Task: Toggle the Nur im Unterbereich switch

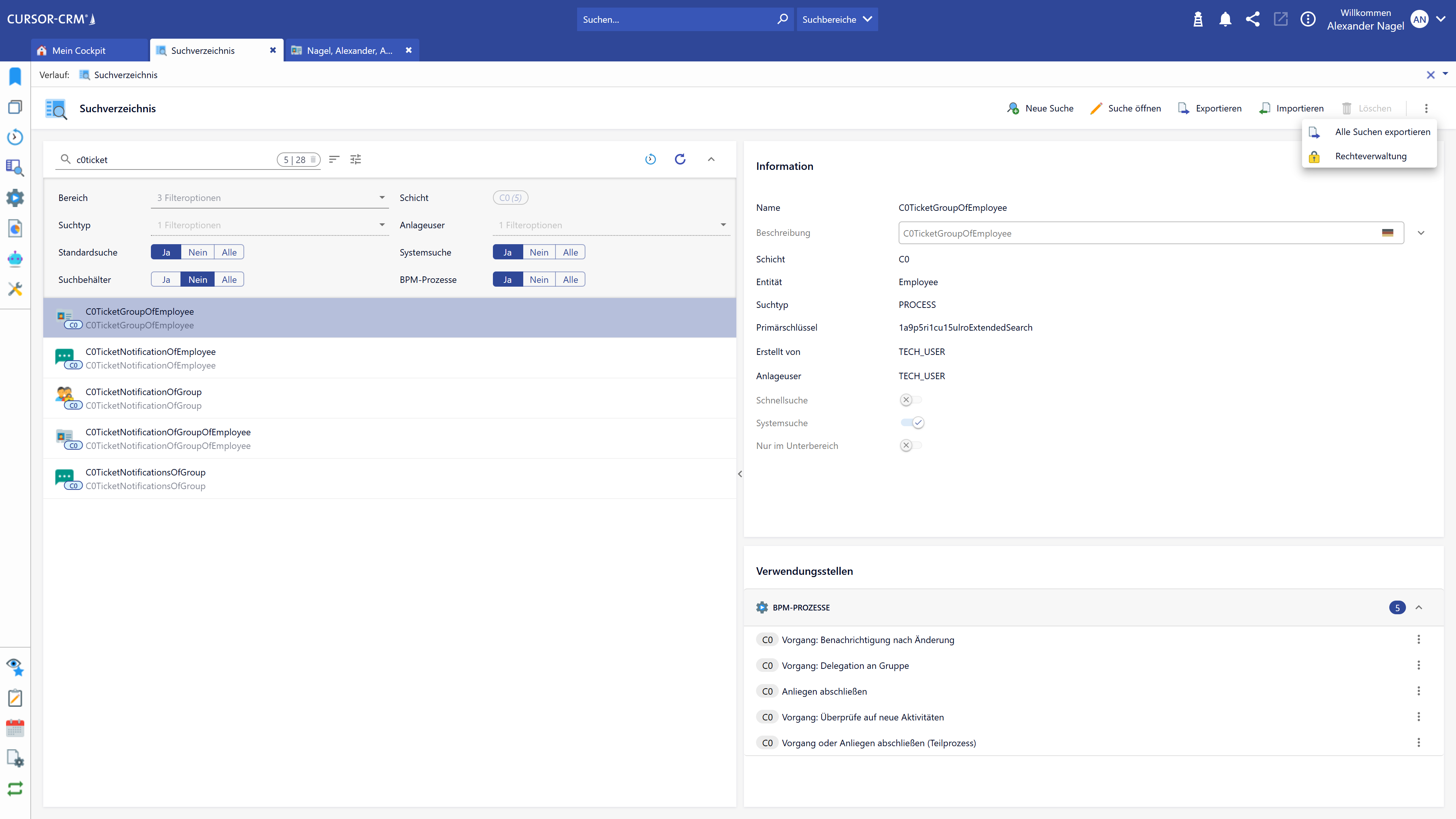Action: 910,446
